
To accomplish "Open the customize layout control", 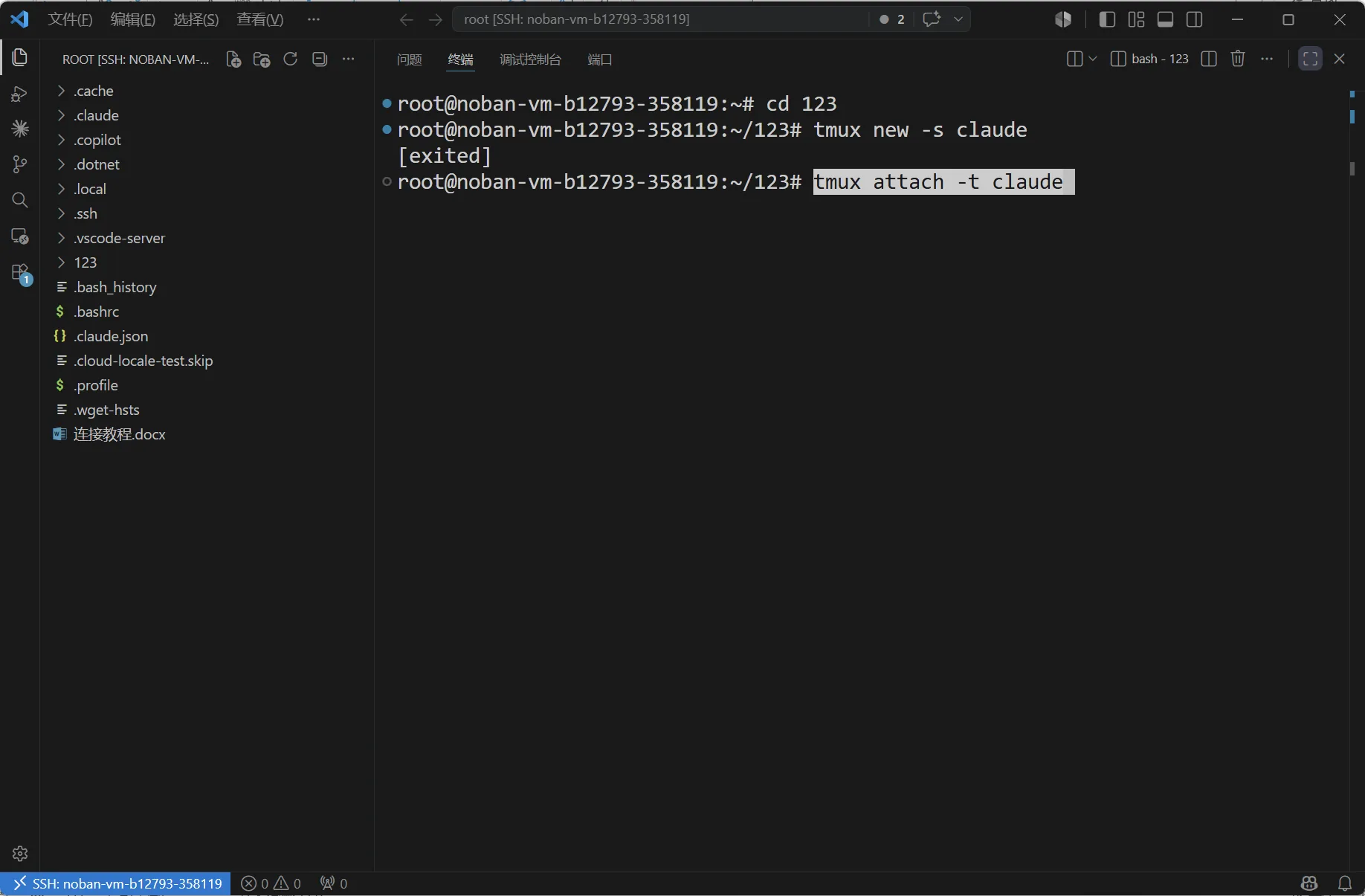I will pyautogui.click(x=1136, y=19).
